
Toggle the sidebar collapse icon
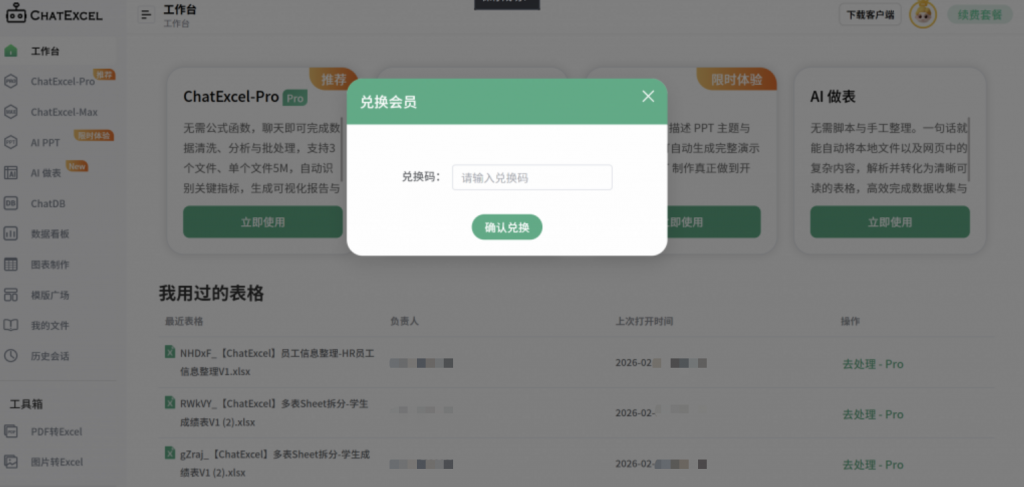pyautogui.click(x=146, y=15)
